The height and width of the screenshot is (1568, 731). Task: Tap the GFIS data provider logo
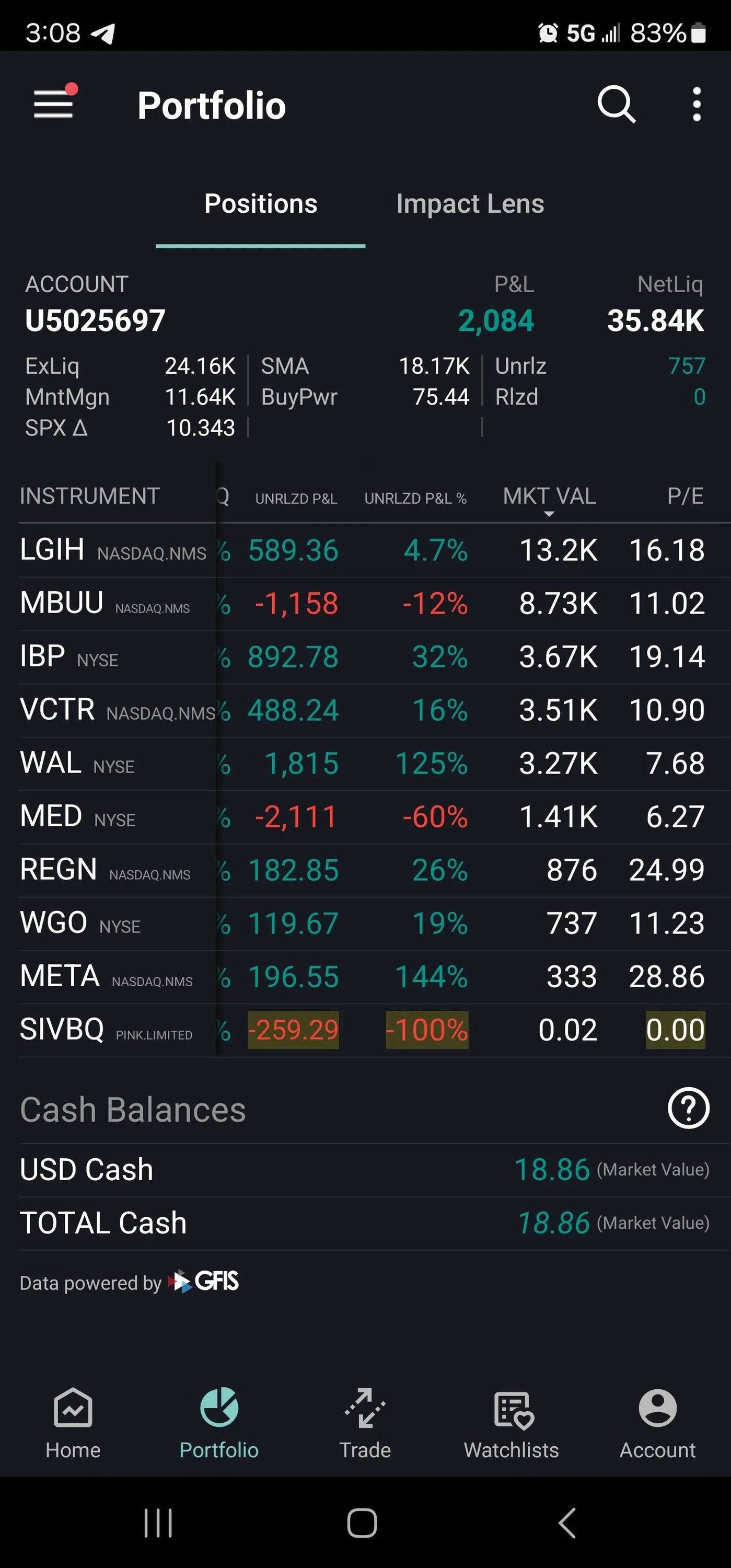click(x=204, y=1281)
